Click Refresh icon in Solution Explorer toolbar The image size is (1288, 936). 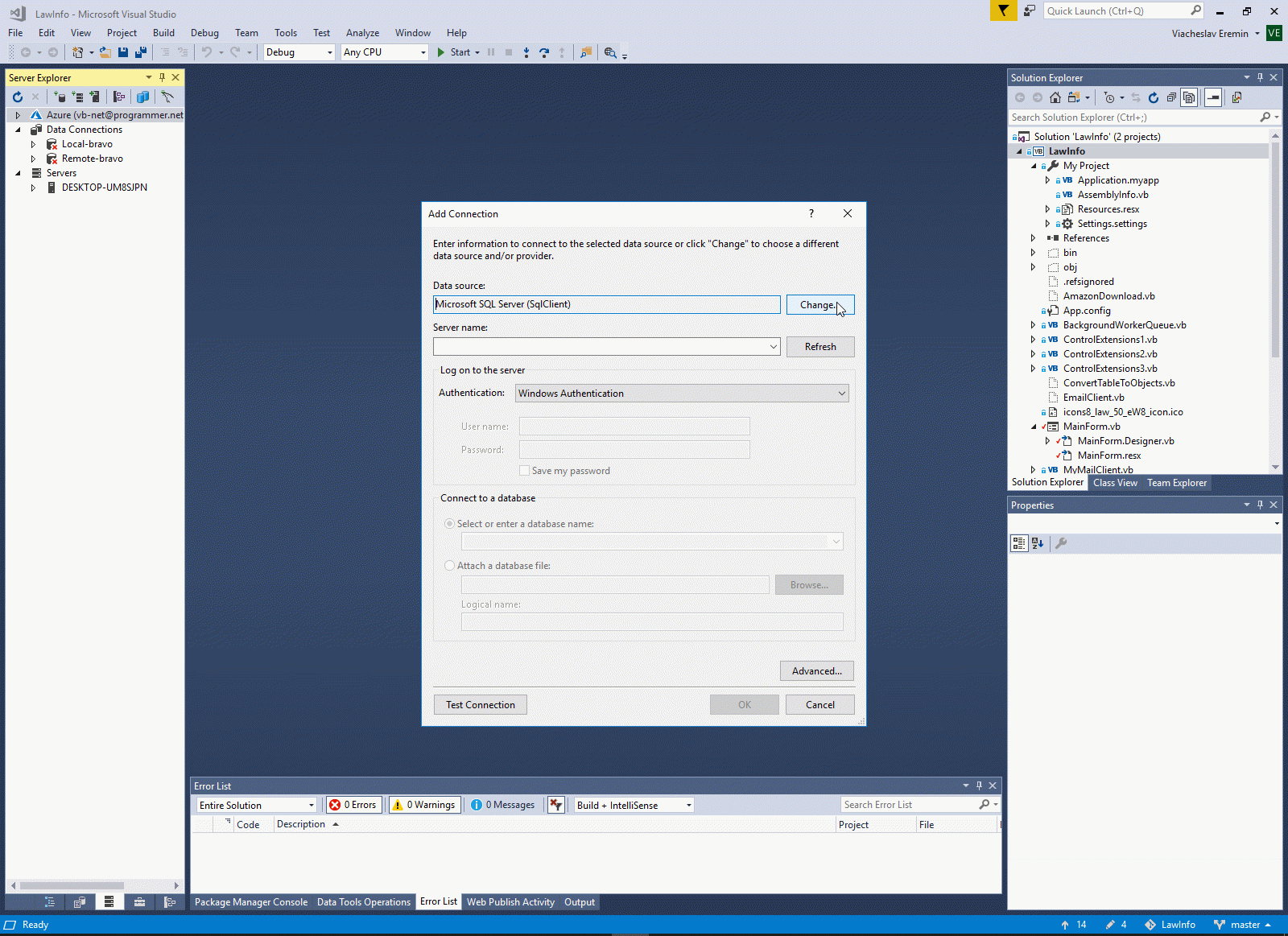[1154, 97]
